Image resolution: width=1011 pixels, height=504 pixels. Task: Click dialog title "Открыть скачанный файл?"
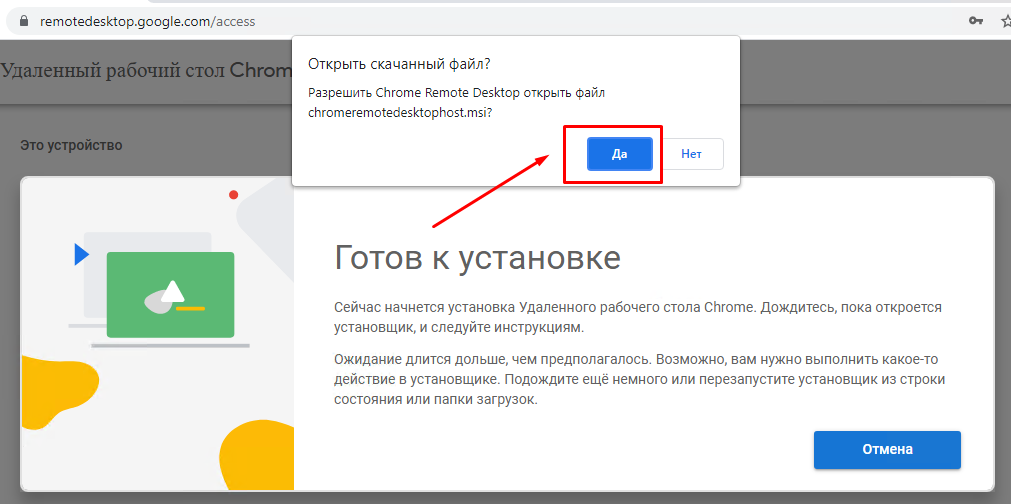pos(399,64)
